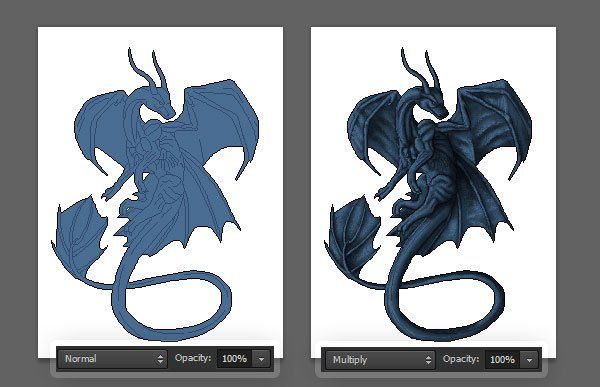Expand opacity slider arrow beside Multiply mode
Viewport: 600px width, 387px height.
tap(530, 359)
